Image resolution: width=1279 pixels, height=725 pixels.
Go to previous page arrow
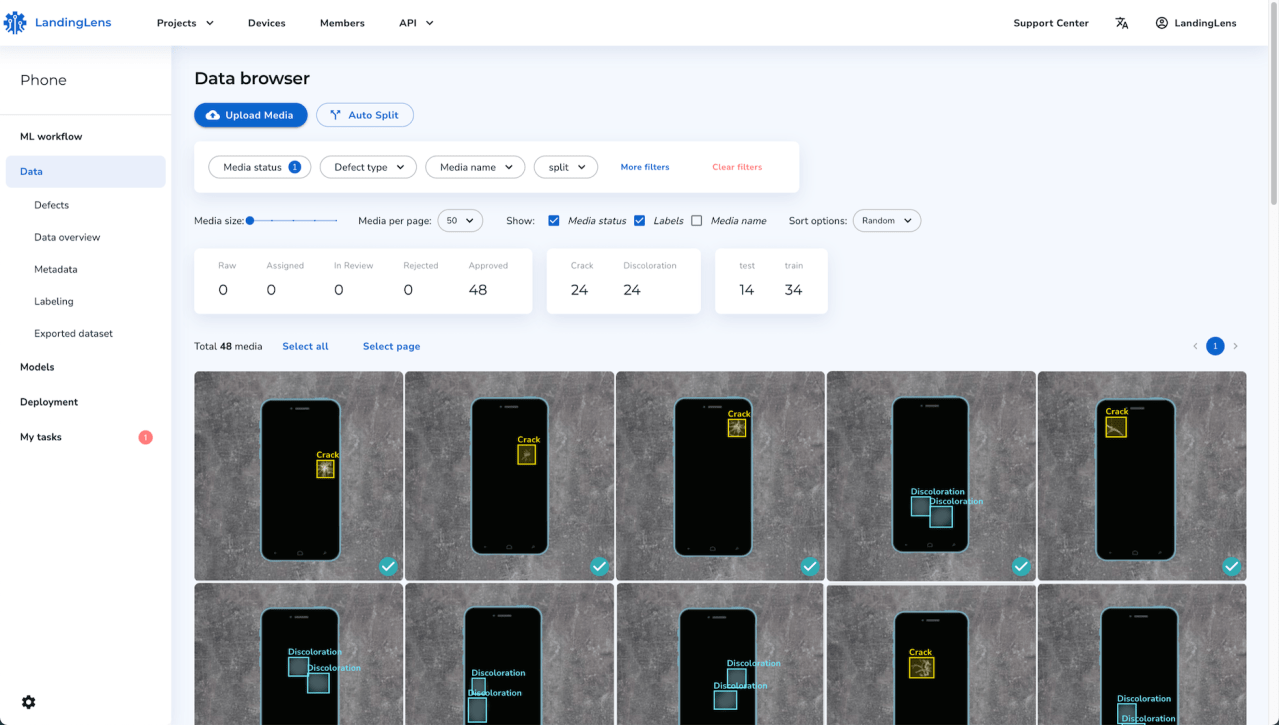pos(1195,346)
